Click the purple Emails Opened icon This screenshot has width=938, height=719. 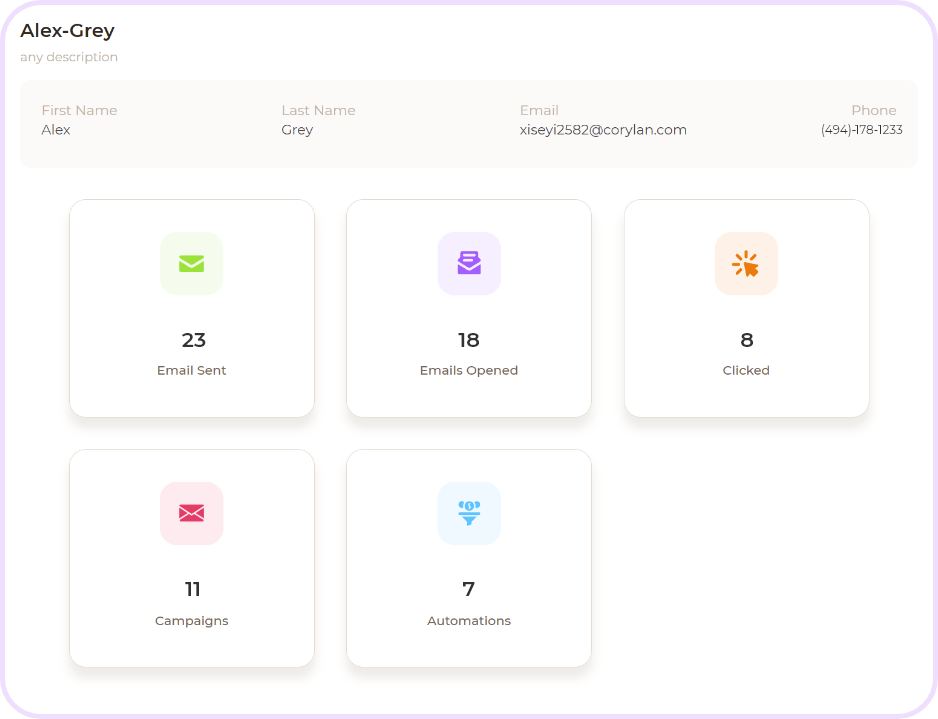pos(469,263)
